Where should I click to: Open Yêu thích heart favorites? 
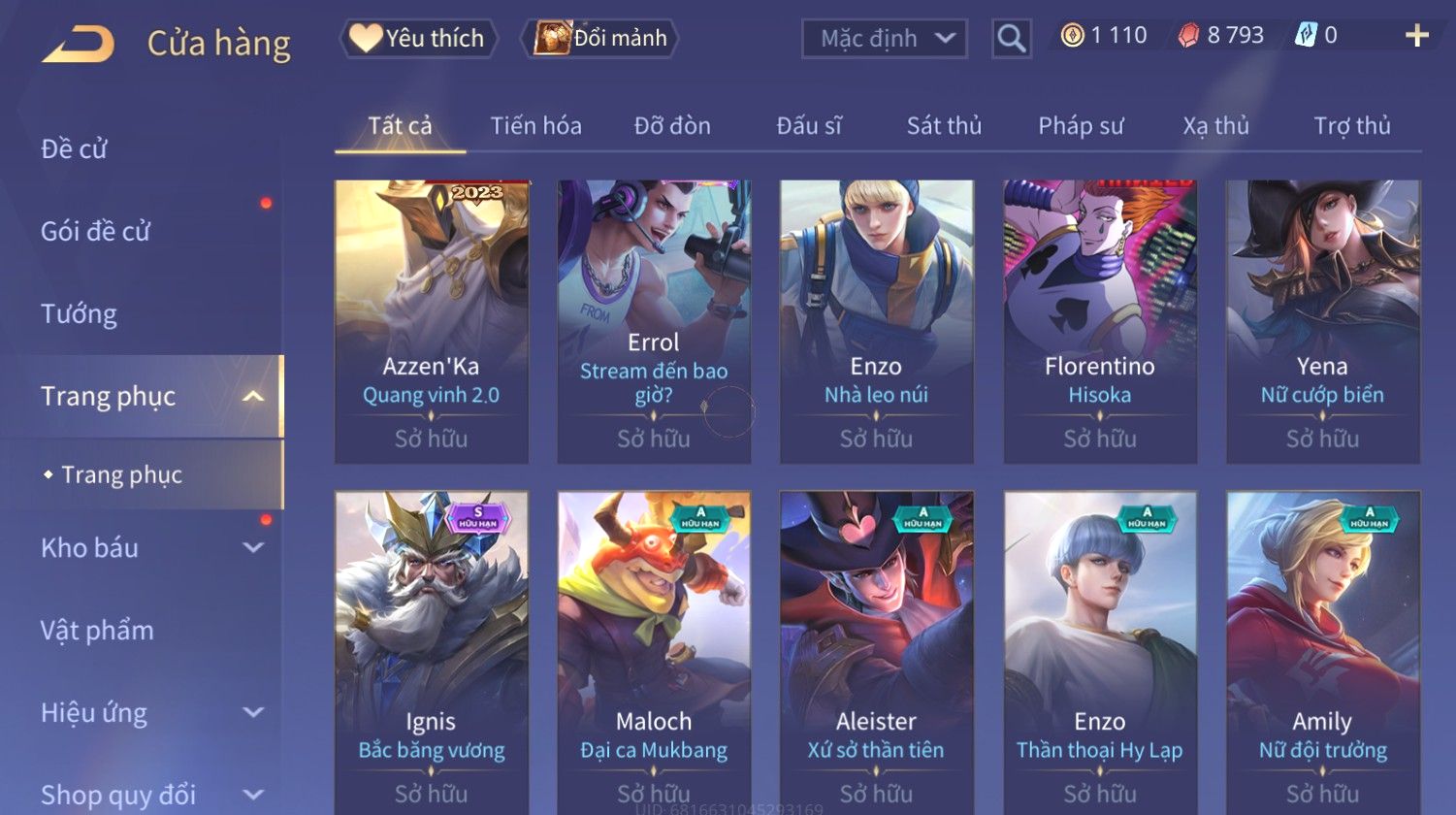(x=418, y=39)
